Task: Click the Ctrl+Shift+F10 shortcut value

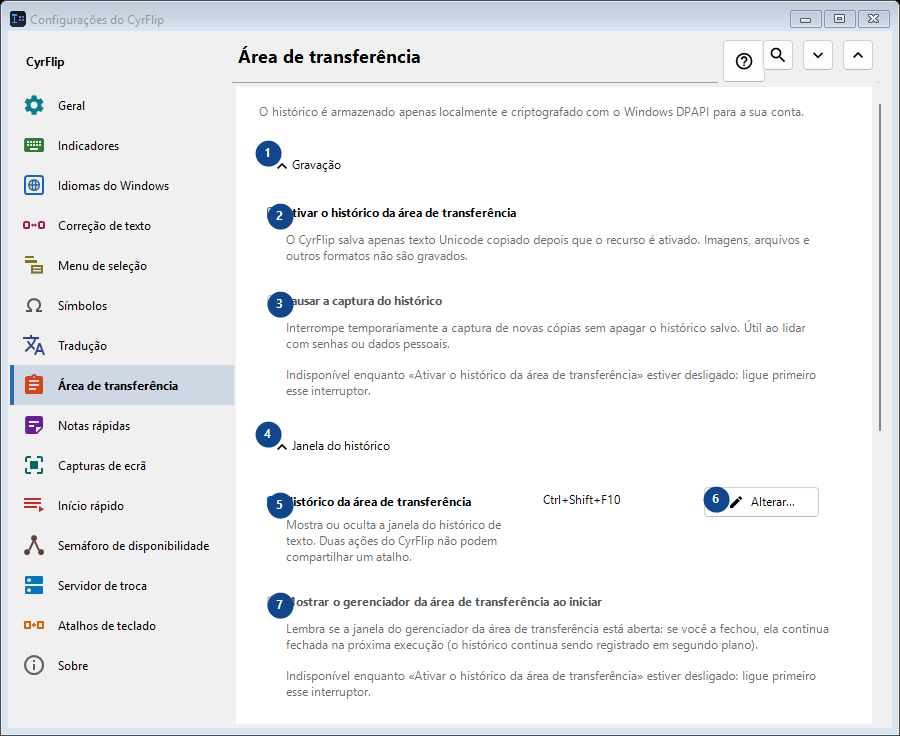Action: [x=581, y=500]
